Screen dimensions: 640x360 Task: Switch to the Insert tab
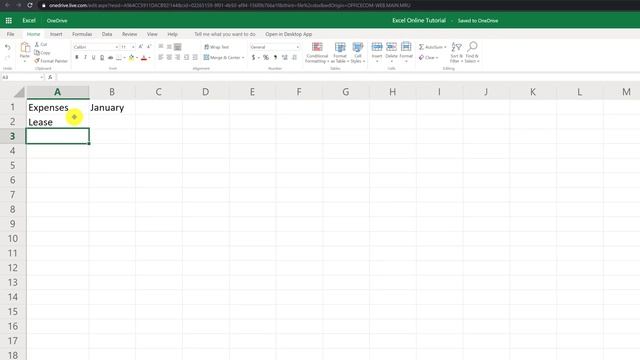pos(56,34)
